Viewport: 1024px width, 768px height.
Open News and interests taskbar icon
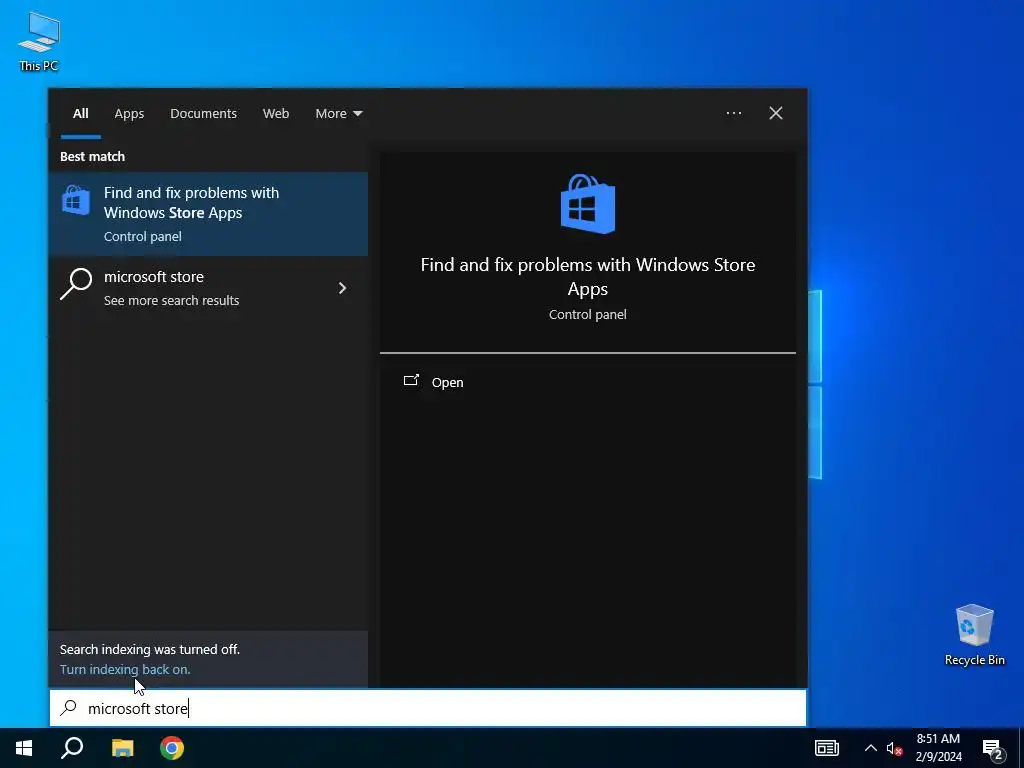826,748
